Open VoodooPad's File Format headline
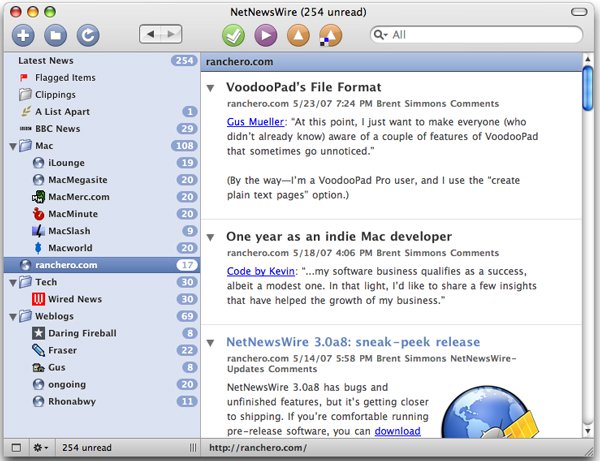This screenshot has width=600, height=461. click(x=303, y=87)
